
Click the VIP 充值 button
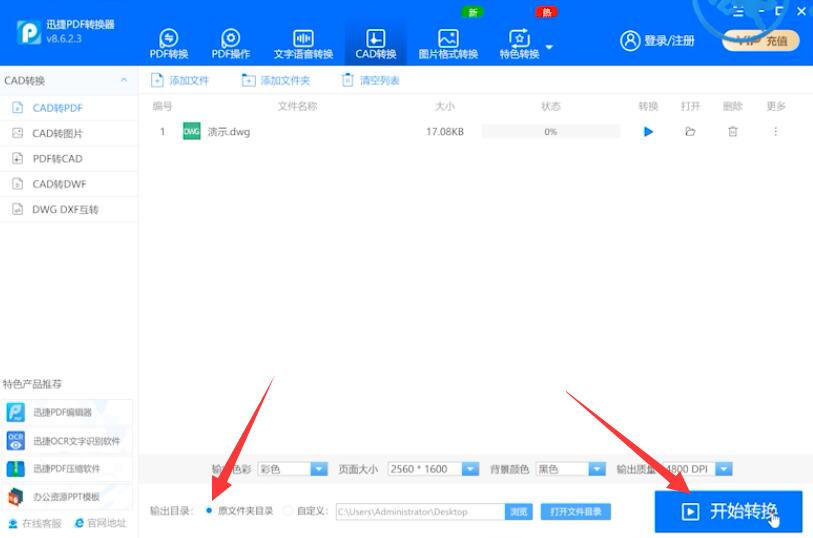click(x=761, y=41)
